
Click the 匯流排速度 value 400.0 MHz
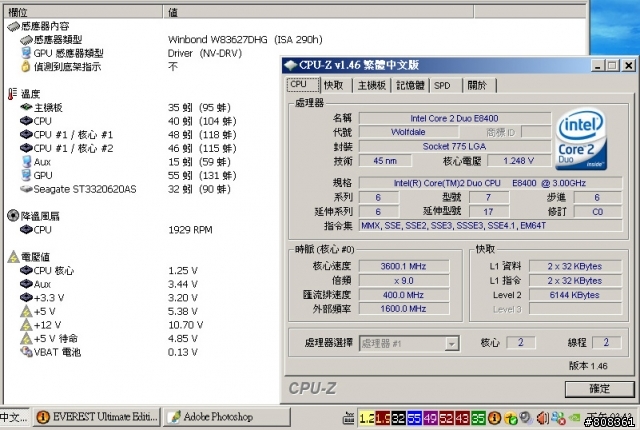404,295
